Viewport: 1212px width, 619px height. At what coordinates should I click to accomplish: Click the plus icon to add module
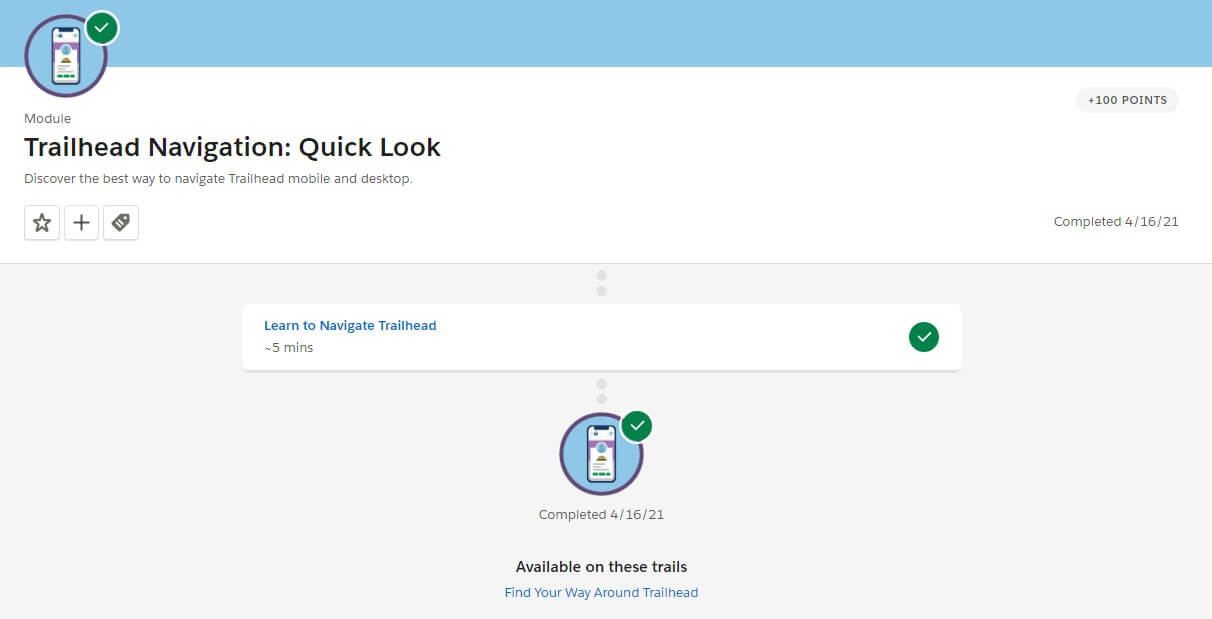[82, 223]
